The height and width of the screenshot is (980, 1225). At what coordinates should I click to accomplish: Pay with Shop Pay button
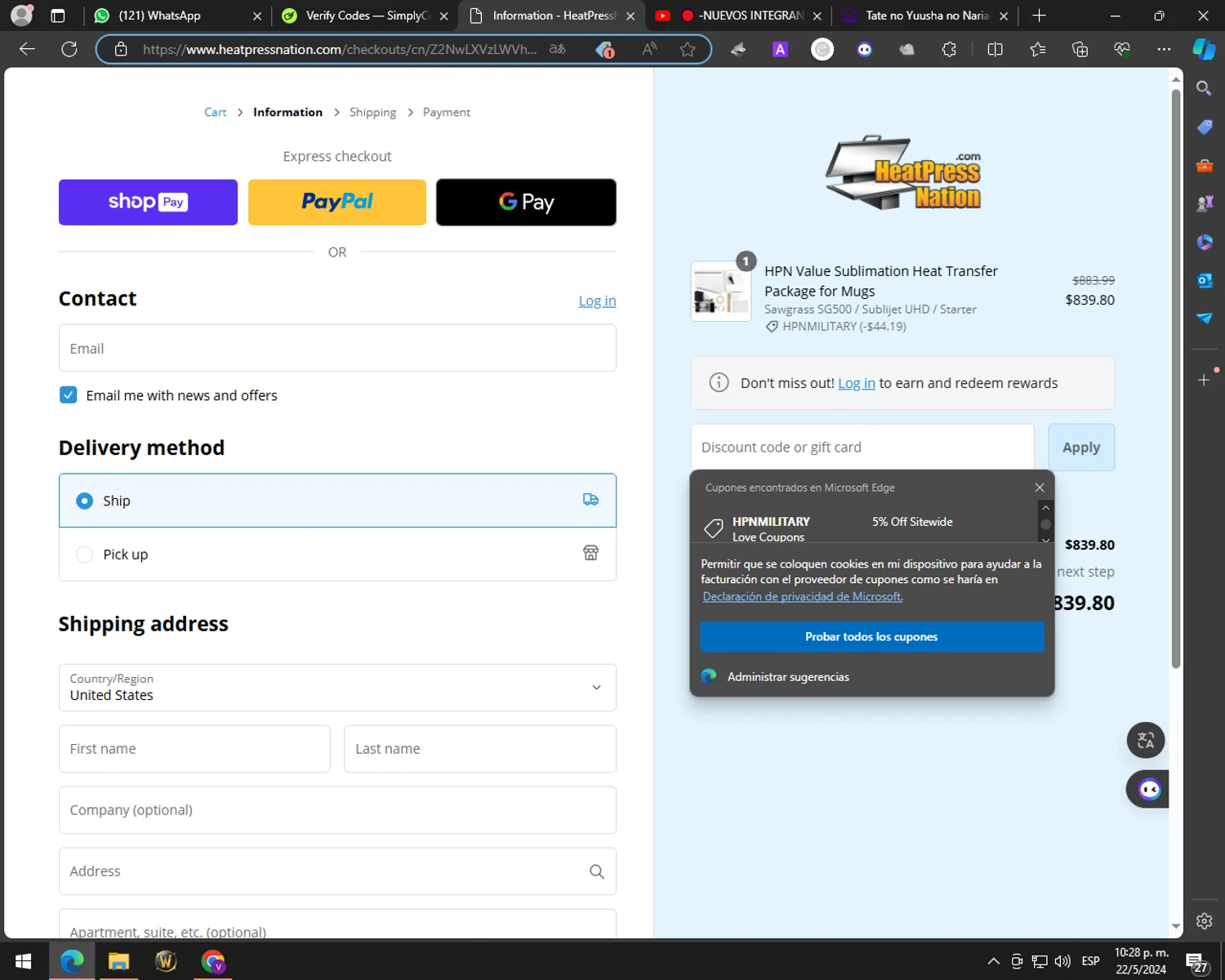pos(148,202)
